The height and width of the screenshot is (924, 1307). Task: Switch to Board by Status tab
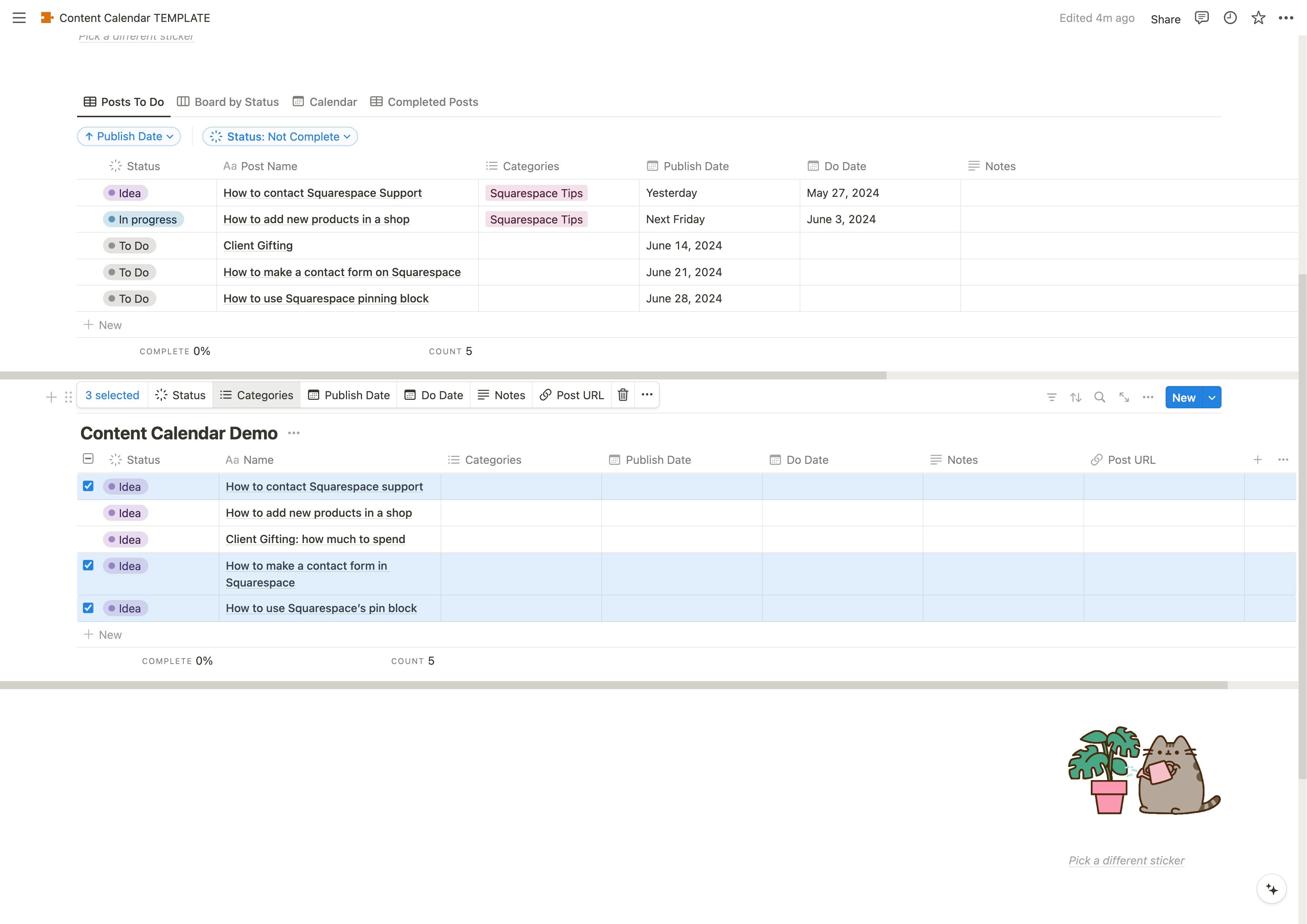coord(228,102)
